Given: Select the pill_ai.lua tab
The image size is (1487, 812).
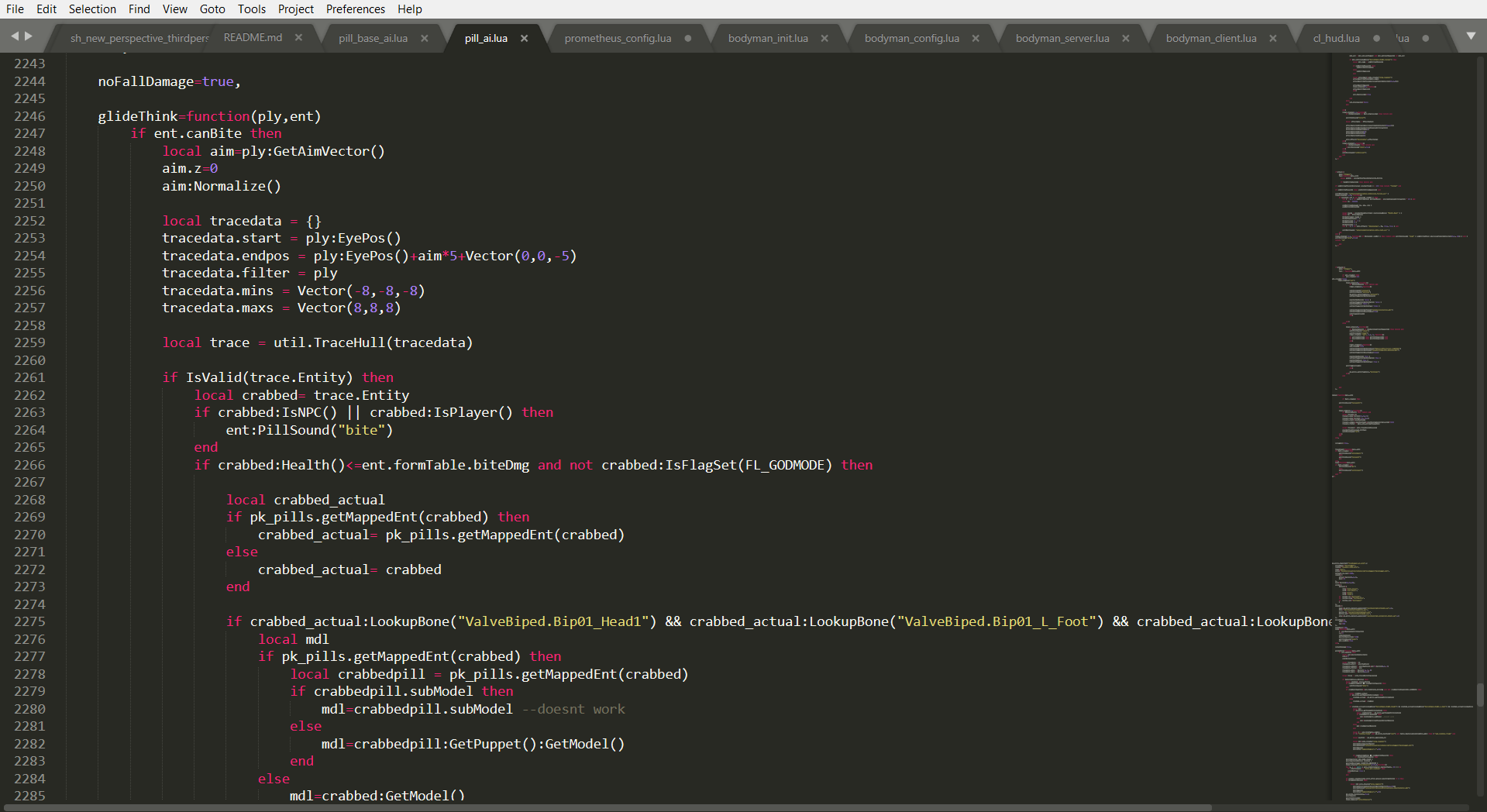Looking at the screenshot, I should pyautogui.click(x=486, y=38).
